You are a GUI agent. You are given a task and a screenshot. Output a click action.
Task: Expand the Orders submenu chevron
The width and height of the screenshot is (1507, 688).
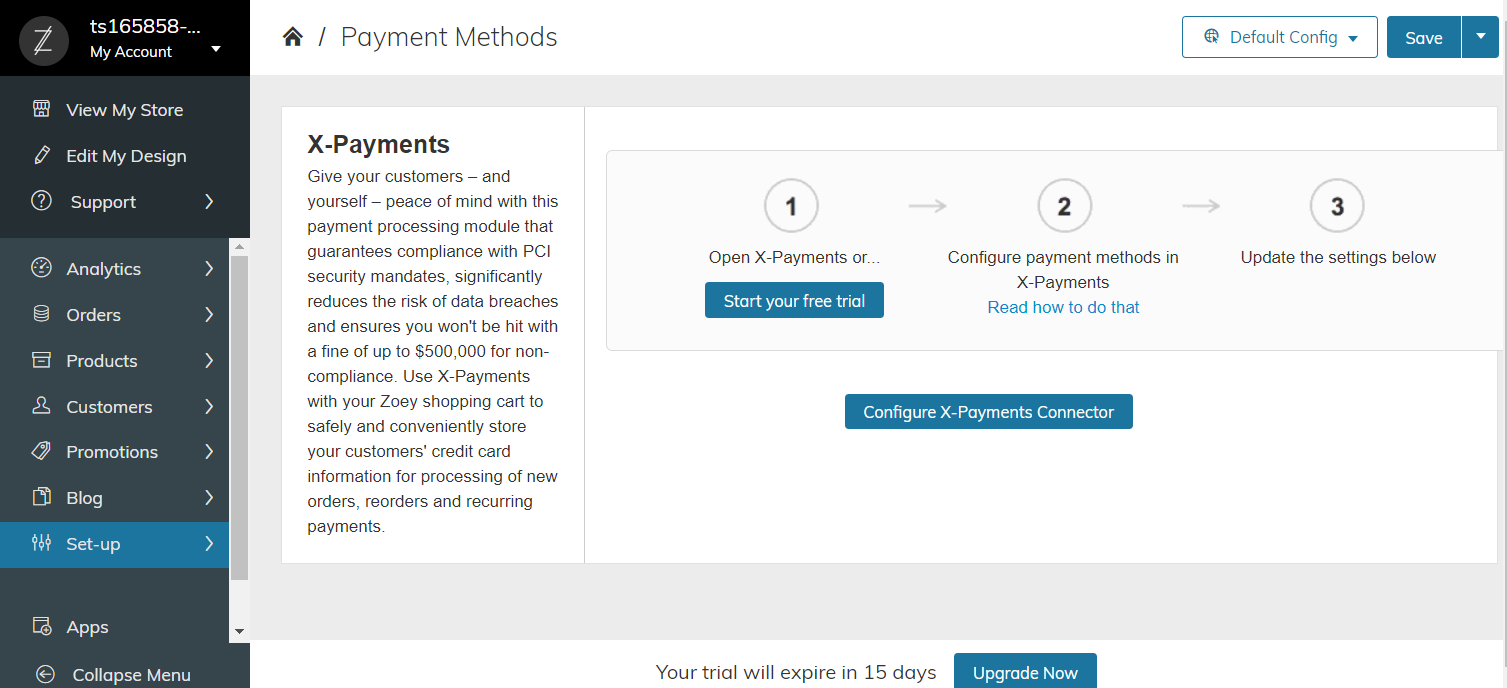coord(209,314)
